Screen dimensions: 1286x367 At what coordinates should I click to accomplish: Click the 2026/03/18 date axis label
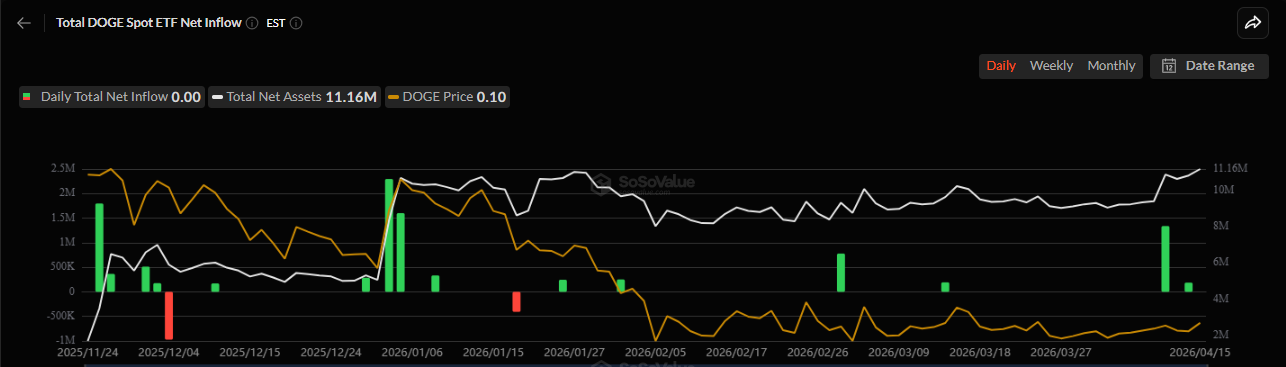click(980, 352)
